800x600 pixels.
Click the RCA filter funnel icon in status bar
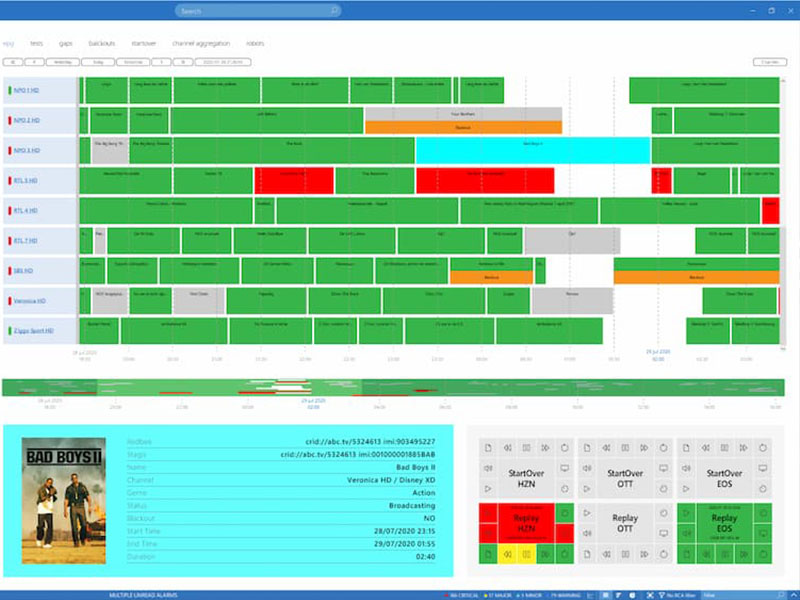[662, 595]
